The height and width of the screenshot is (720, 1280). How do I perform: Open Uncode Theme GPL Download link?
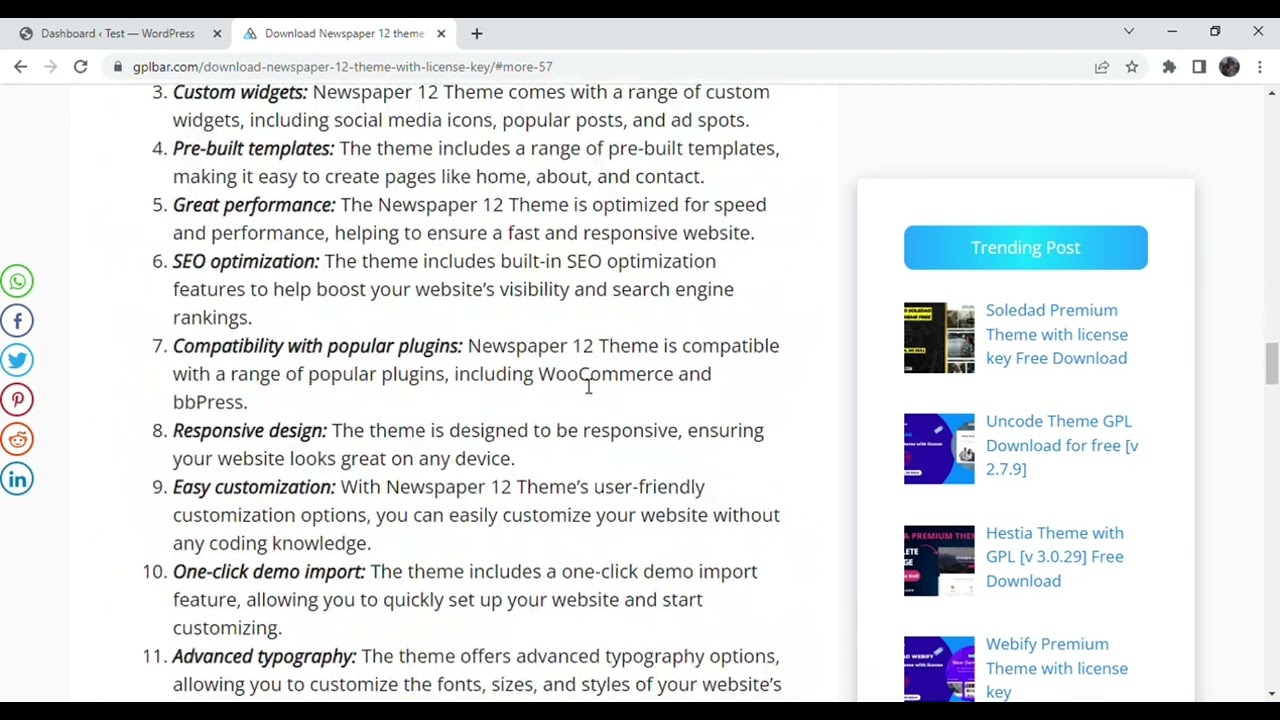tap(1062, 445)
